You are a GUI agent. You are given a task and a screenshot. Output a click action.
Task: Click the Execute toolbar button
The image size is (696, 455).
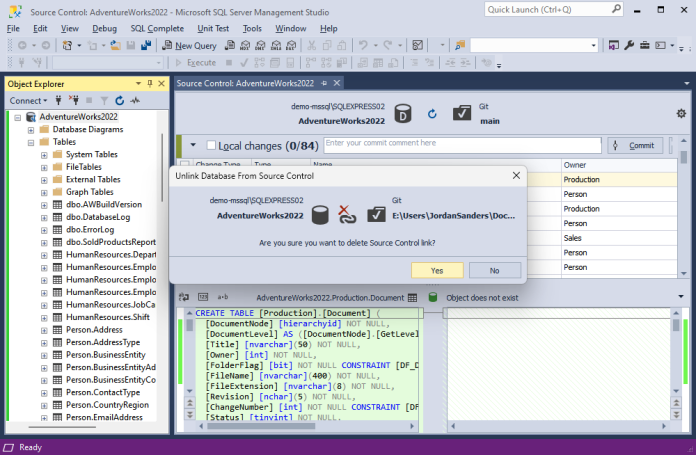coord(195,62)
